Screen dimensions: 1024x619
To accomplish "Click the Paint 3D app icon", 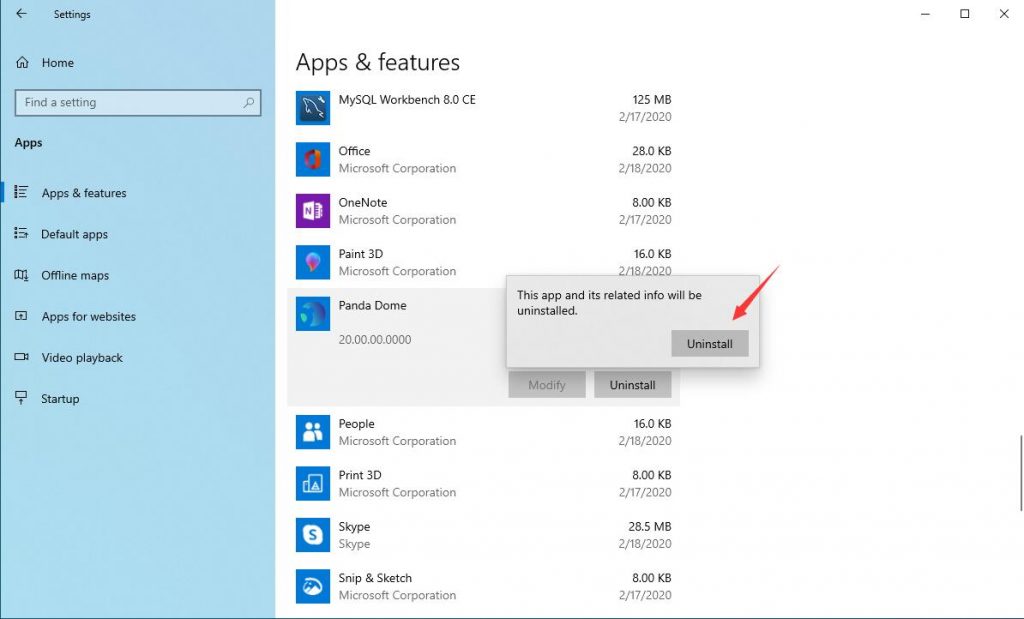I will (x=313, y=262).
